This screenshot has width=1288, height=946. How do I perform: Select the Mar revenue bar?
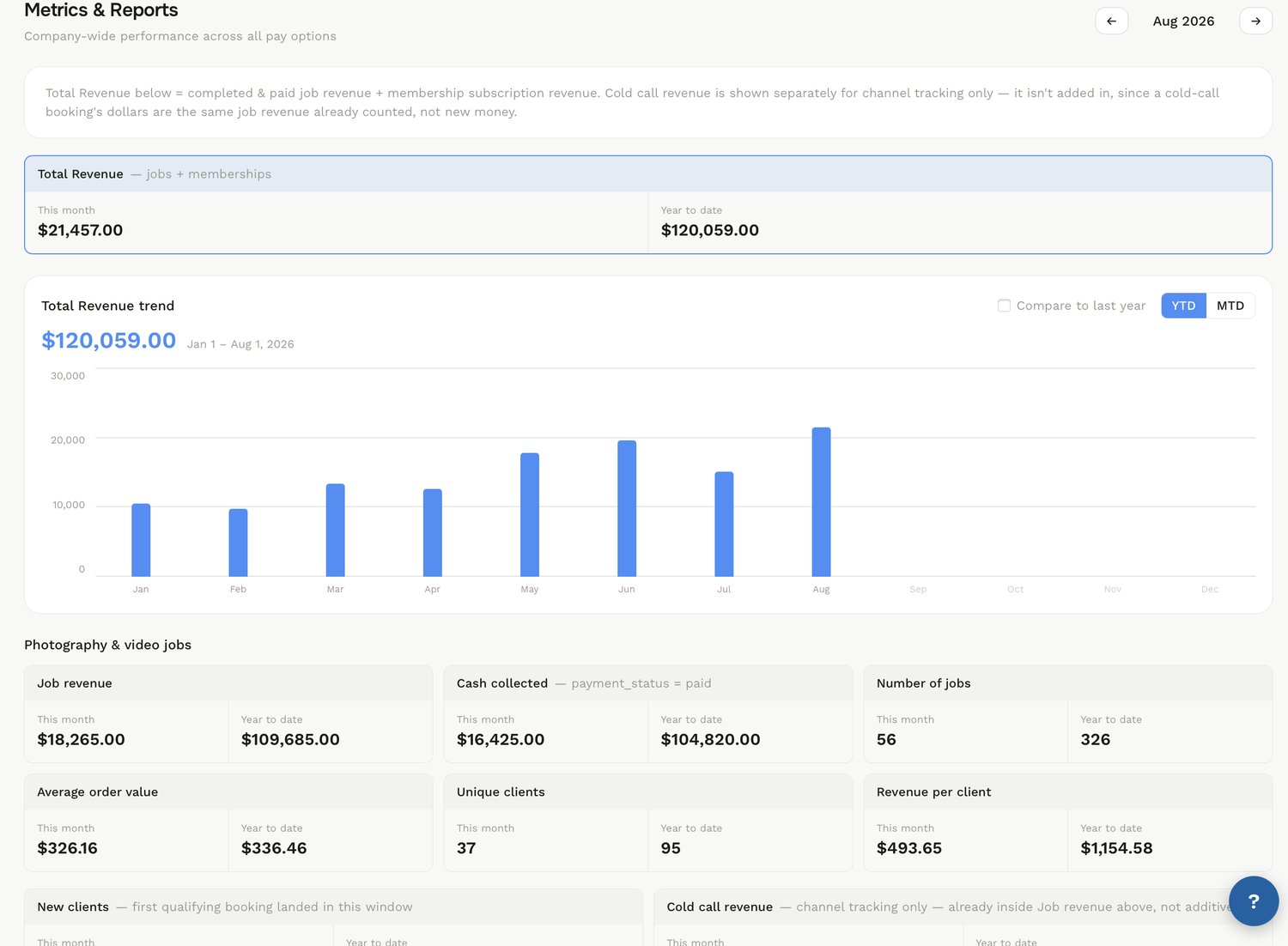[335, 530]
